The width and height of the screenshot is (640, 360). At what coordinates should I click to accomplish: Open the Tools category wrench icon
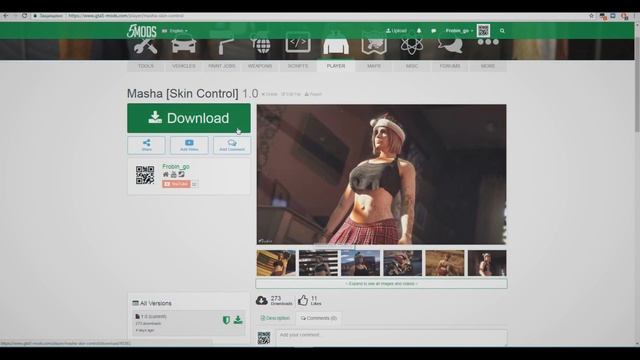click(x=146, y=46)
